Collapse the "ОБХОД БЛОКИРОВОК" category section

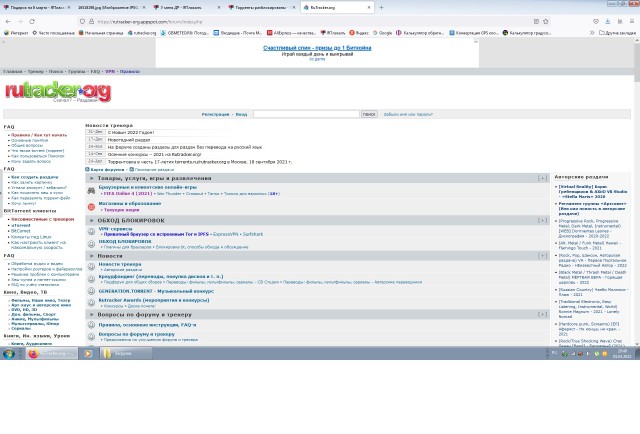click(543, 219)
